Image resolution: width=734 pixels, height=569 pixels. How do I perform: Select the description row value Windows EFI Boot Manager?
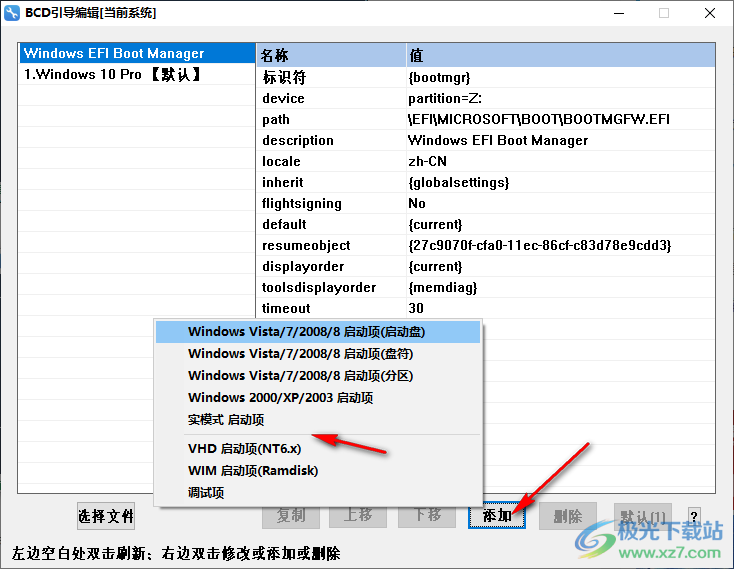coord(498,141)
